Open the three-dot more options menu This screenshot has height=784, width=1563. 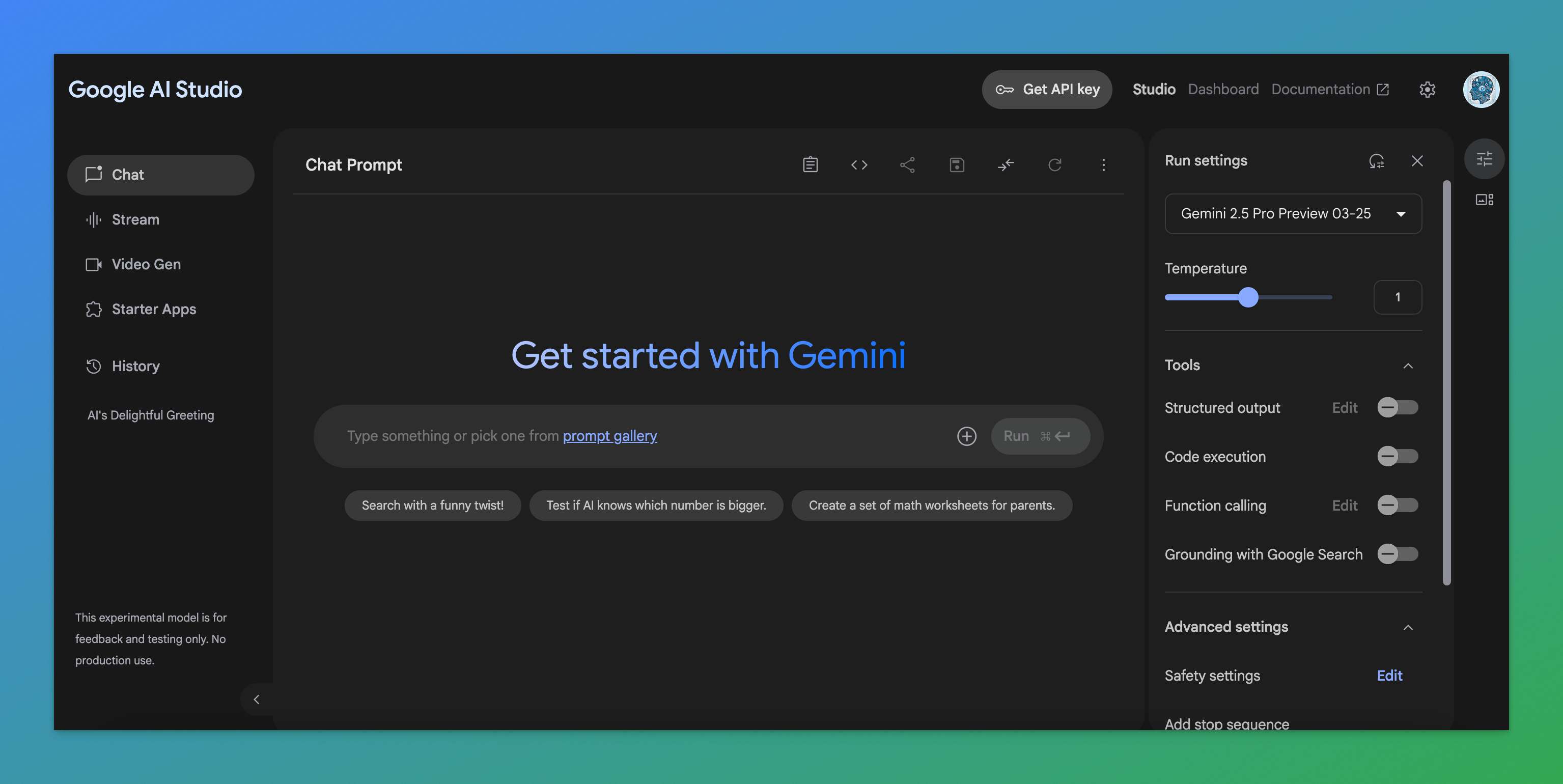click(x=1103, y=164)
